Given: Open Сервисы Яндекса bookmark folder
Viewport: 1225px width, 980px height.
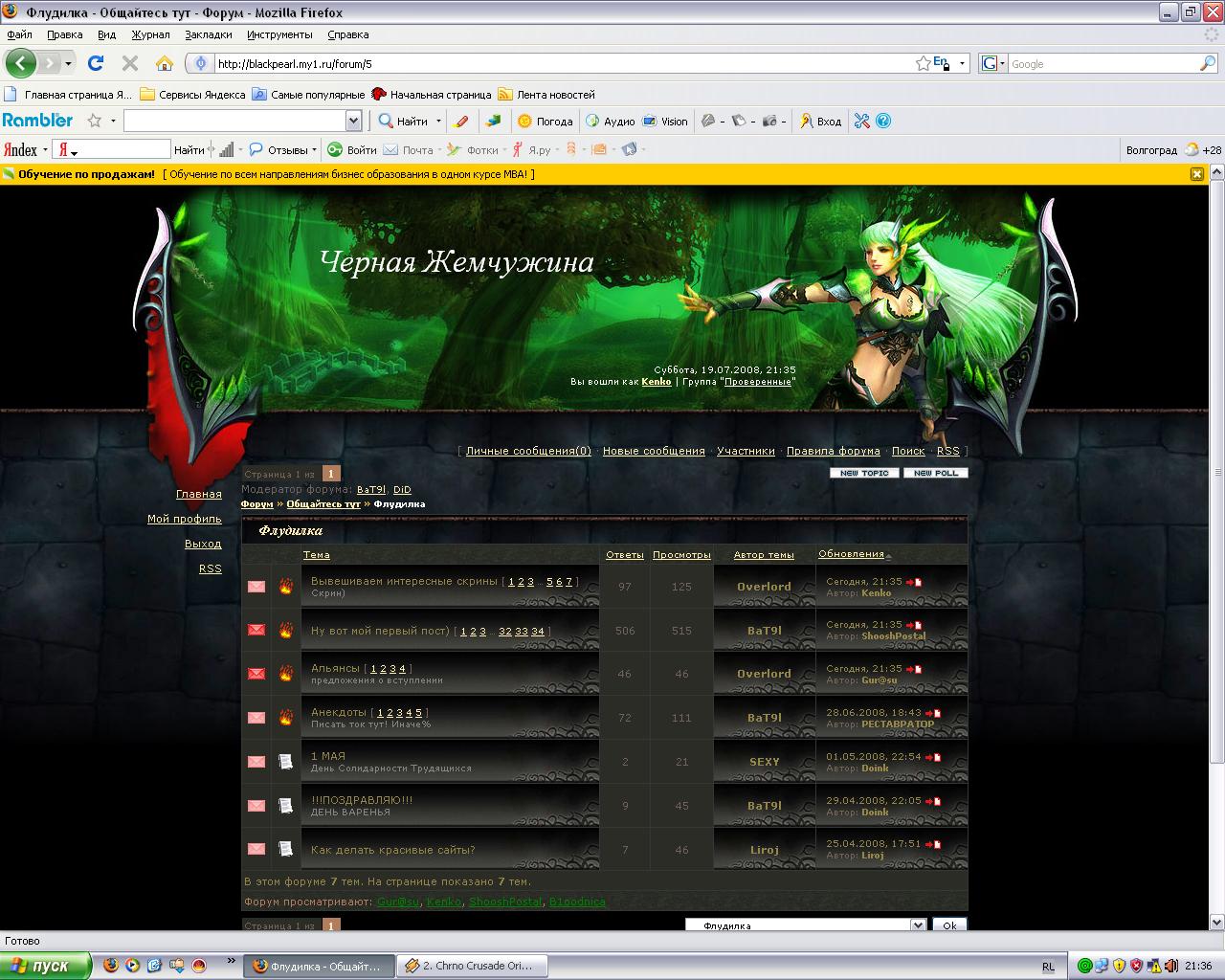Looking at the screenshot, I should pyautogui.click(x=192, y=95).
